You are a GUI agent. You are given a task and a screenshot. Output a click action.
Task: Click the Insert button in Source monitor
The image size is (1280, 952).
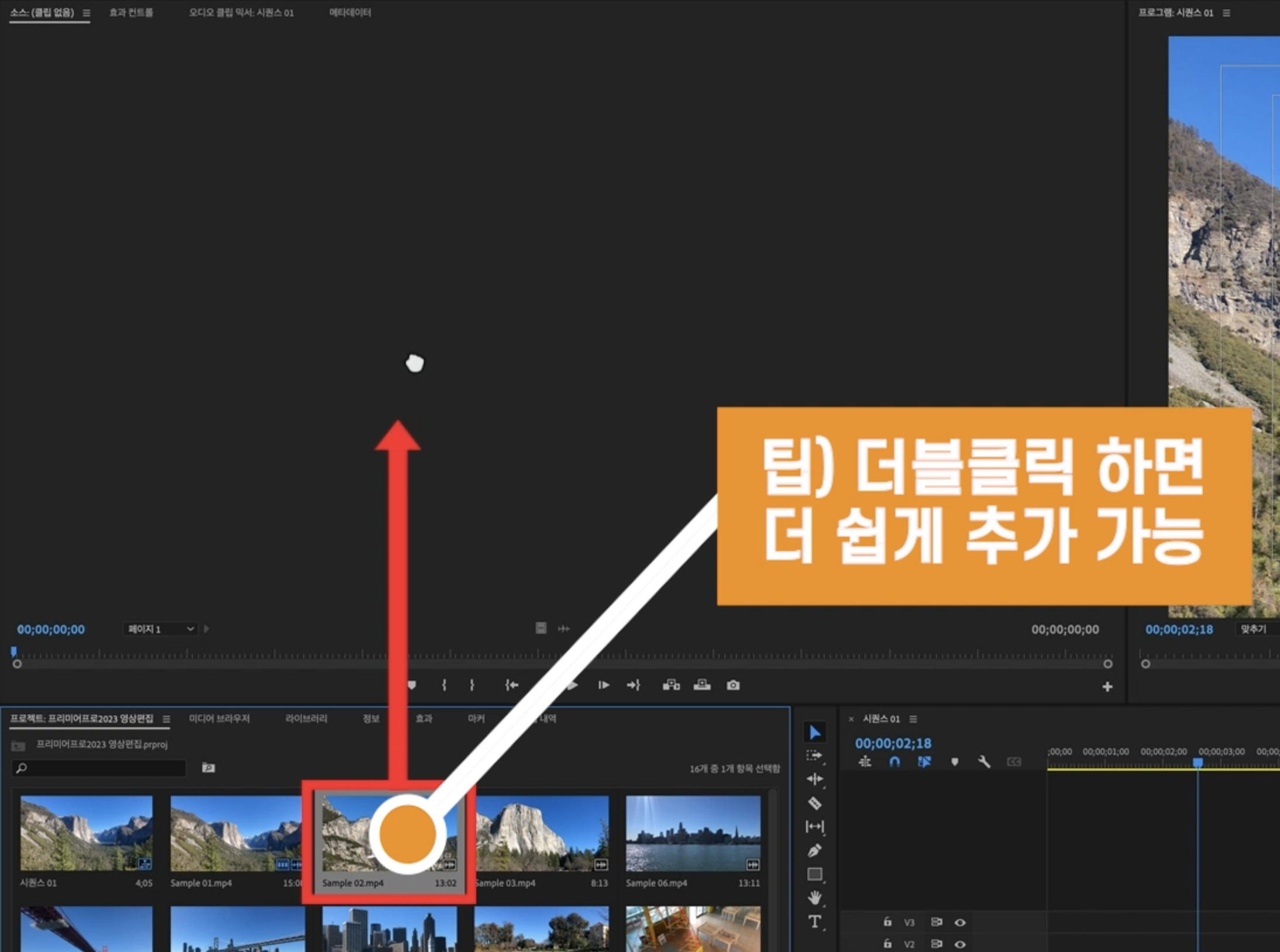click(x=671, y=685)
